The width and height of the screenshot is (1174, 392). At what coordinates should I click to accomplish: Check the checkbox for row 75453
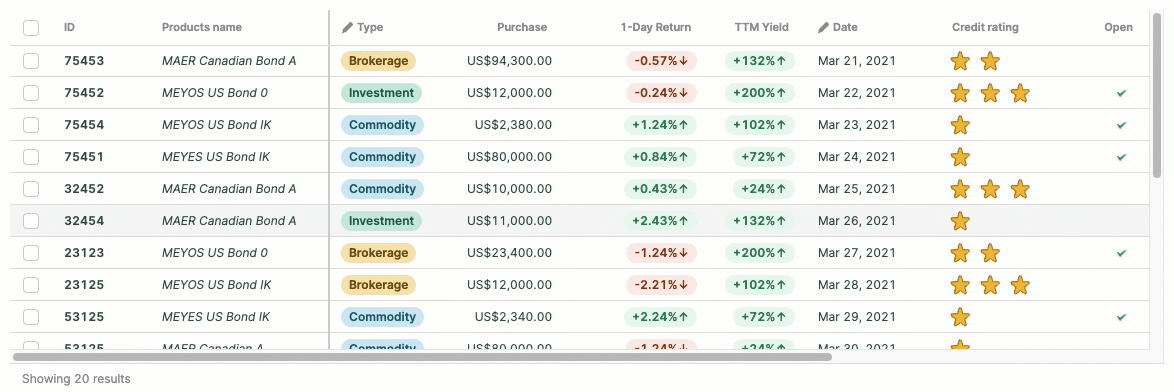click(31, 61)
